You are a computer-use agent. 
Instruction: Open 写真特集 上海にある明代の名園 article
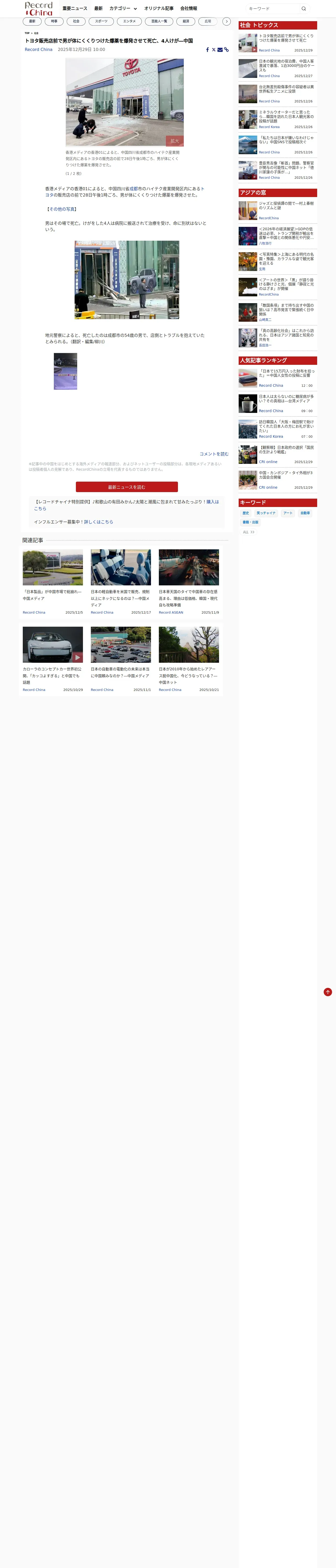(x=277, y=262)
